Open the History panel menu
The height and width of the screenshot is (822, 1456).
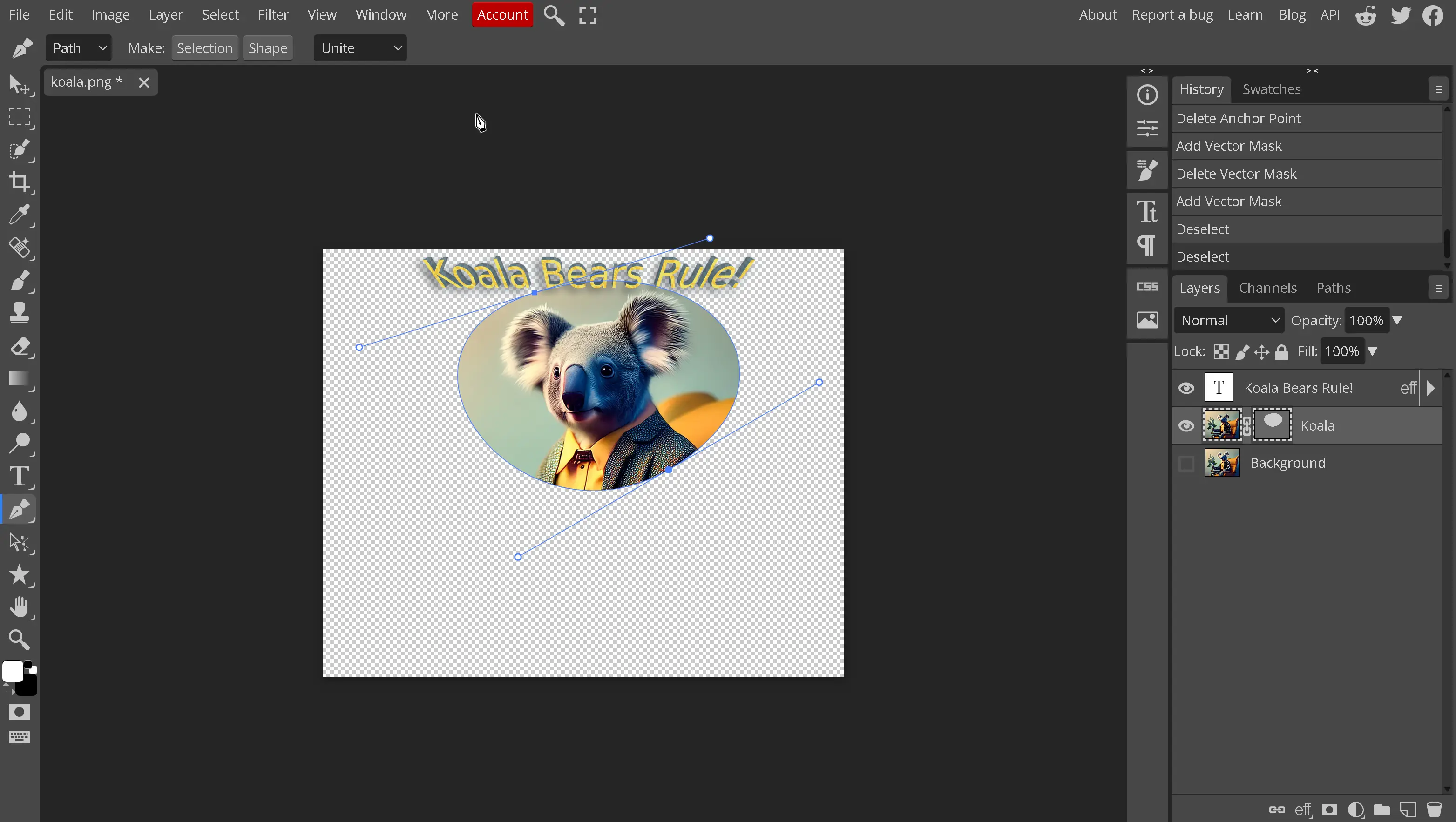(1438, 89)
